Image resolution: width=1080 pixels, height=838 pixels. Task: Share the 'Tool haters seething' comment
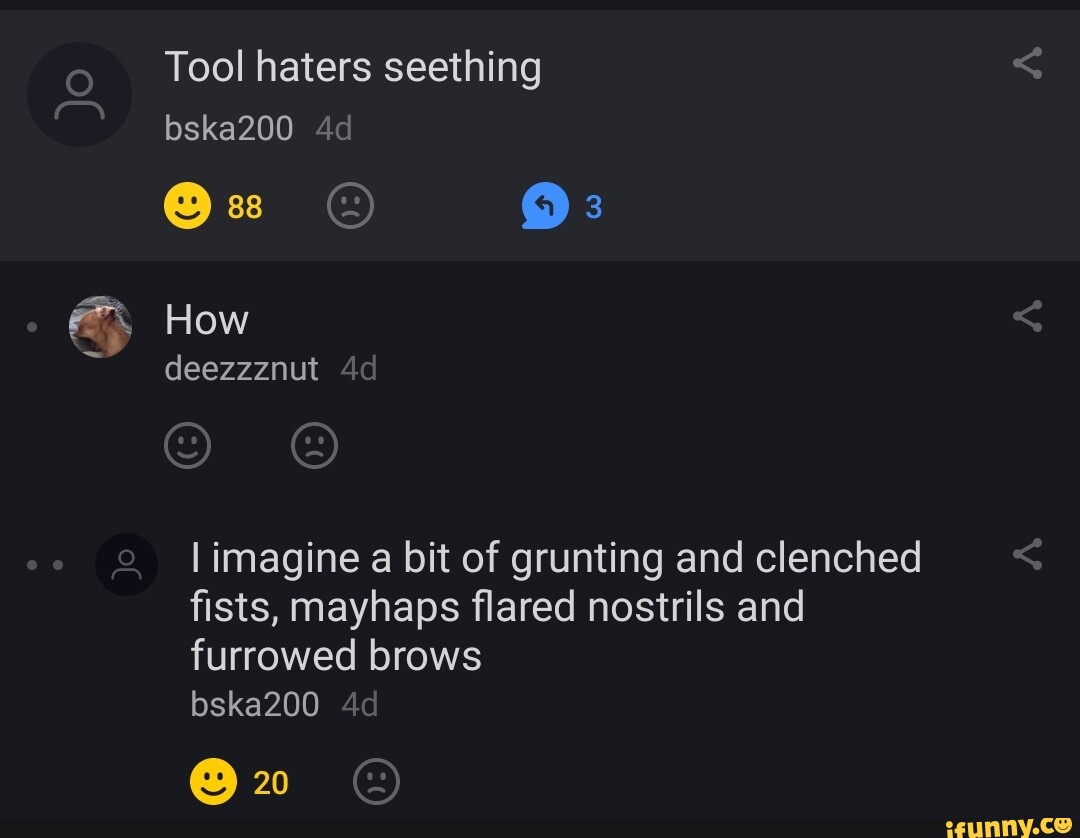1028,65
